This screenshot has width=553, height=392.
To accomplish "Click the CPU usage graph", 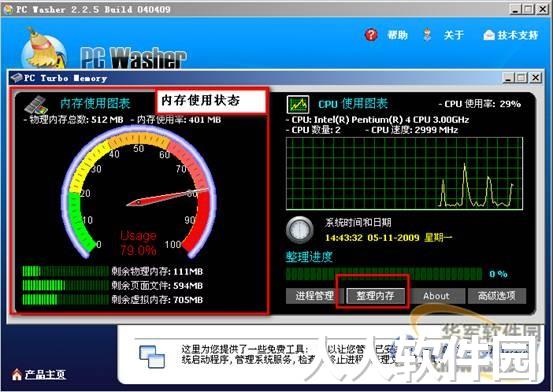I will [404, 174].
